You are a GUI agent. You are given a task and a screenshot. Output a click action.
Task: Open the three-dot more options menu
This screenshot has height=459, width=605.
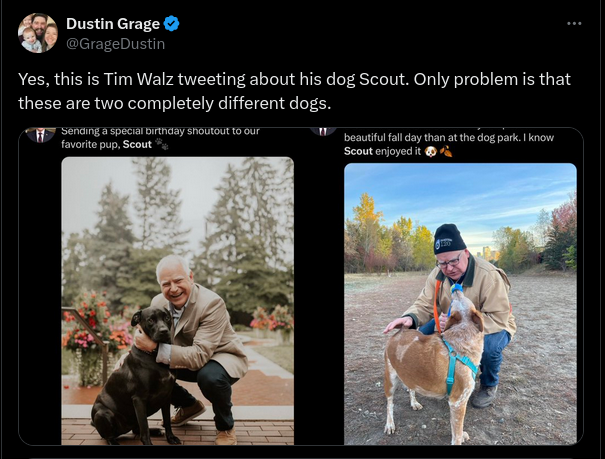point(574,24)
